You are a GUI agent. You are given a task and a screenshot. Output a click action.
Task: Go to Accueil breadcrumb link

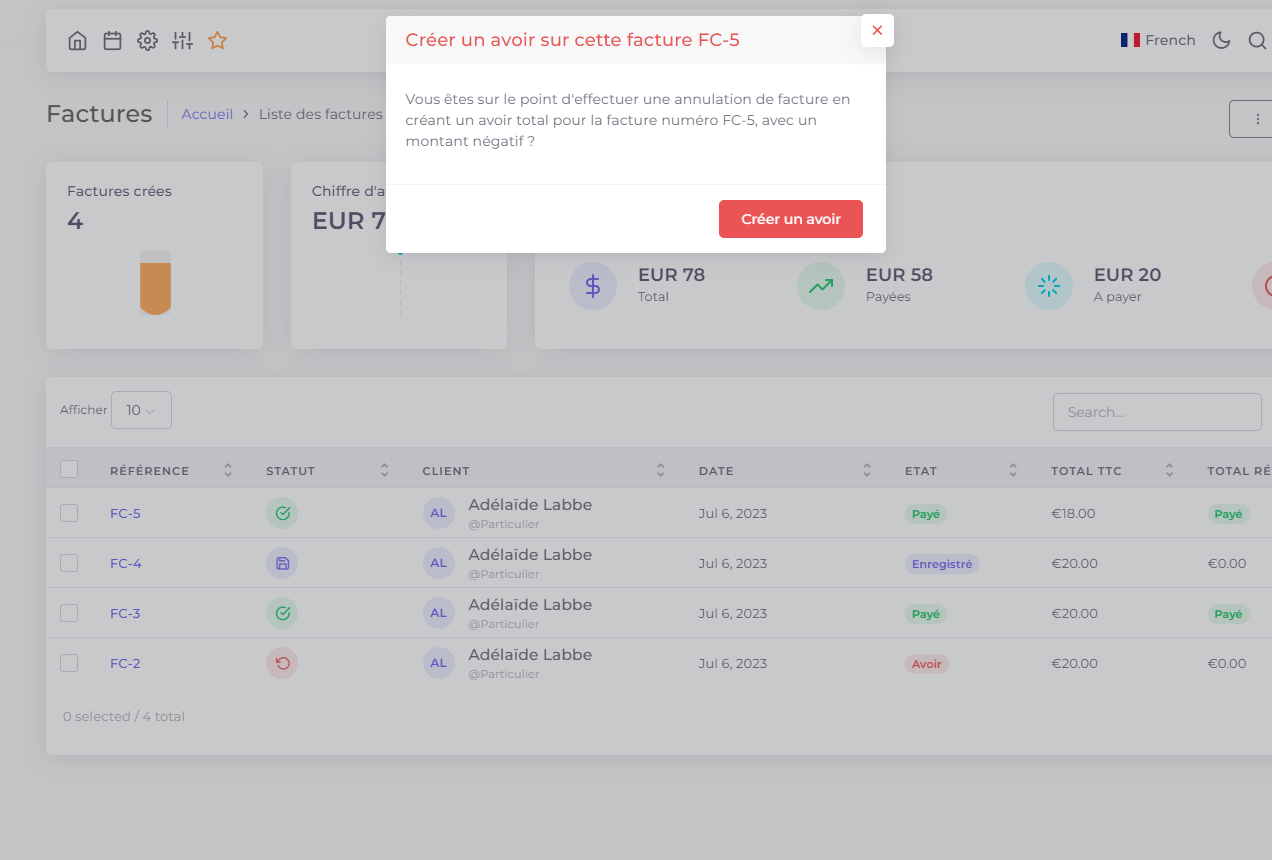(207, 114)
